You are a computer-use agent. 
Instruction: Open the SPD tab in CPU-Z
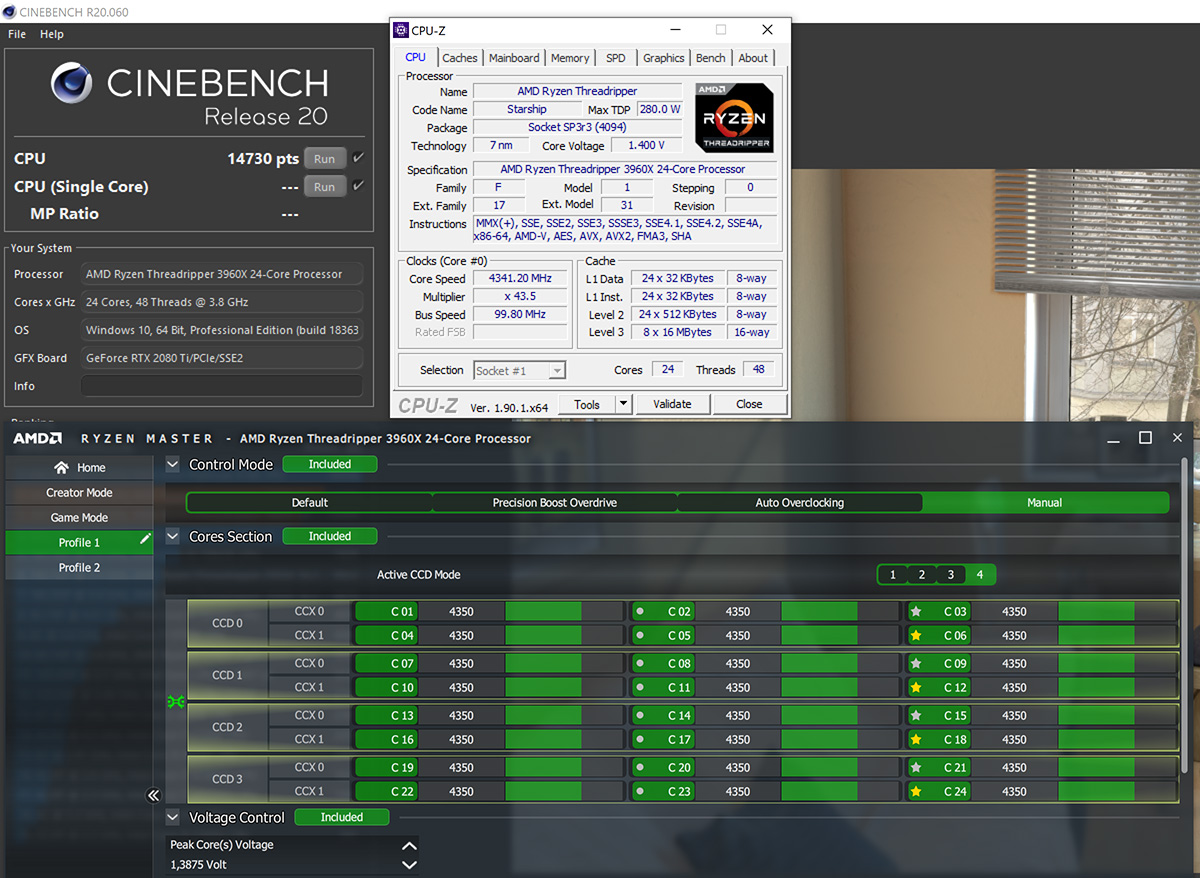616,58
